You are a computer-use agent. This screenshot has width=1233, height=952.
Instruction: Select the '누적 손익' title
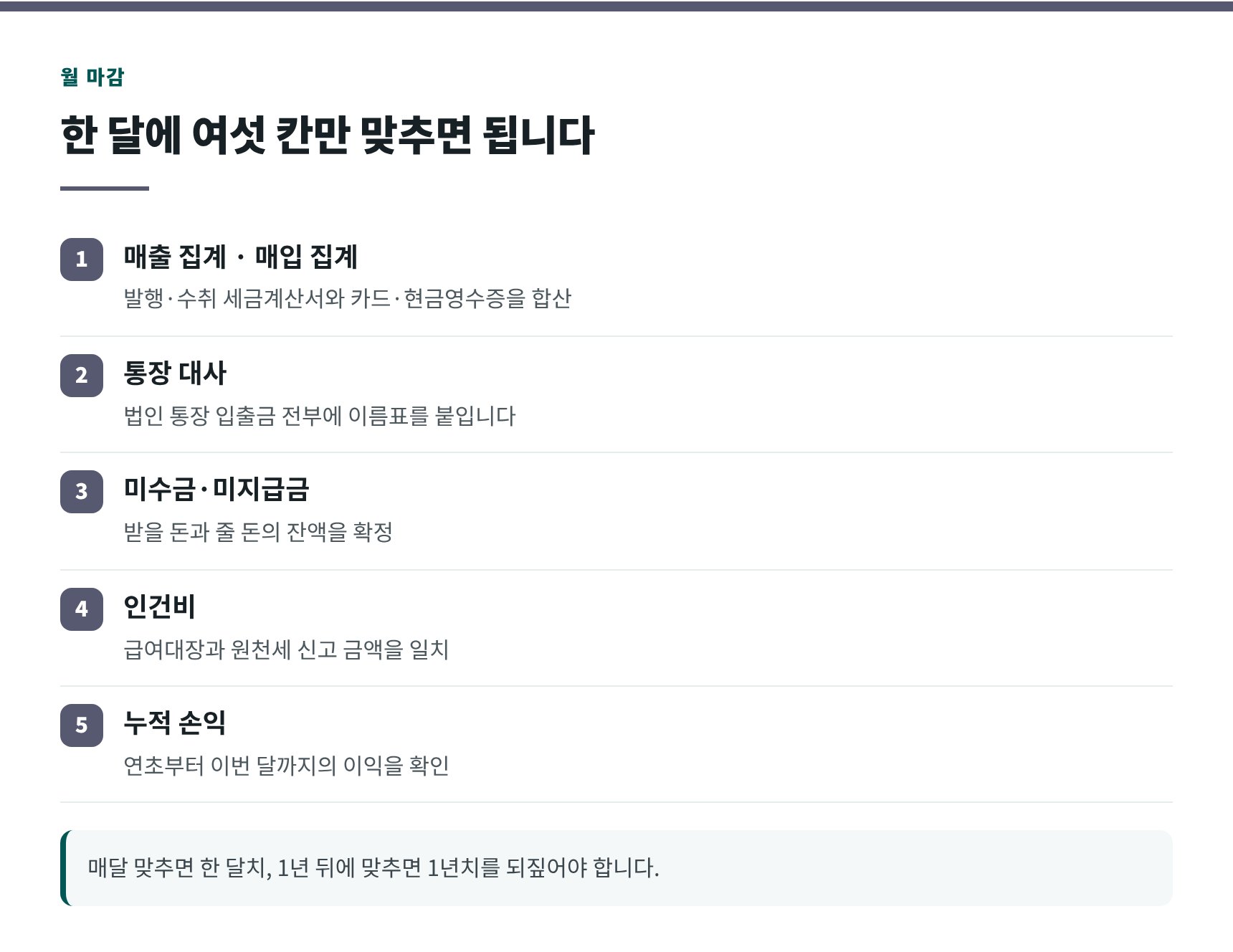point(175,723)
